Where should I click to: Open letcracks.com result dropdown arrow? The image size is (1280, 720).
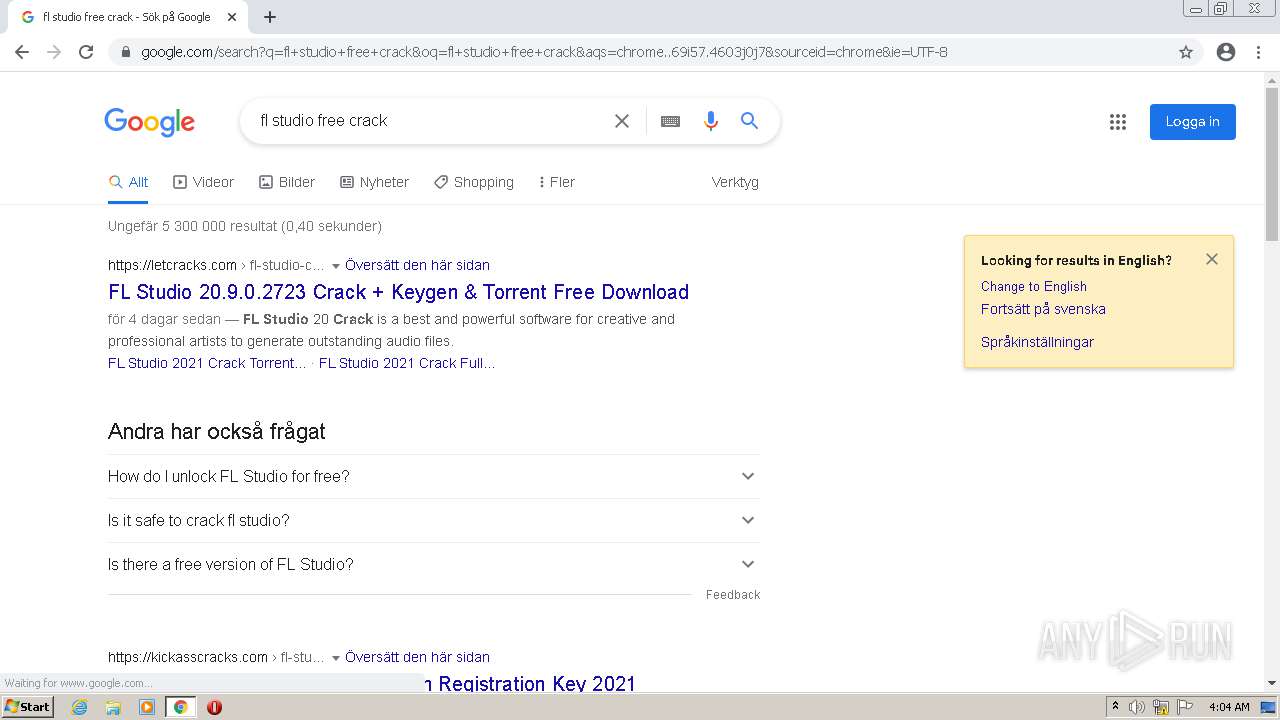[336, 266]
